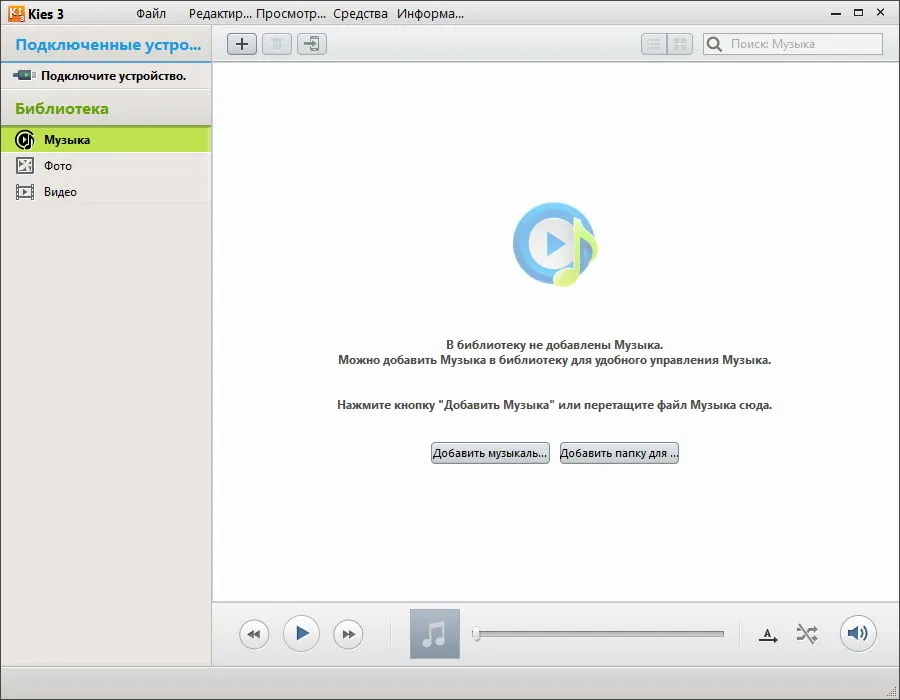The image size is (900, 700).
Task: Toggle the repeat A playback mode
Action: (768, 636)
